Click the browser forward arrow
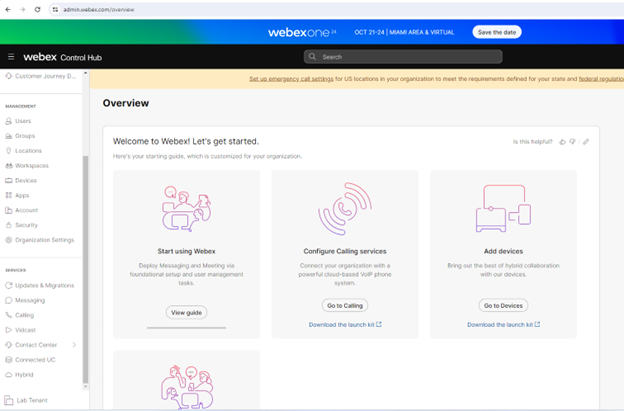 (x=23, y=10)
